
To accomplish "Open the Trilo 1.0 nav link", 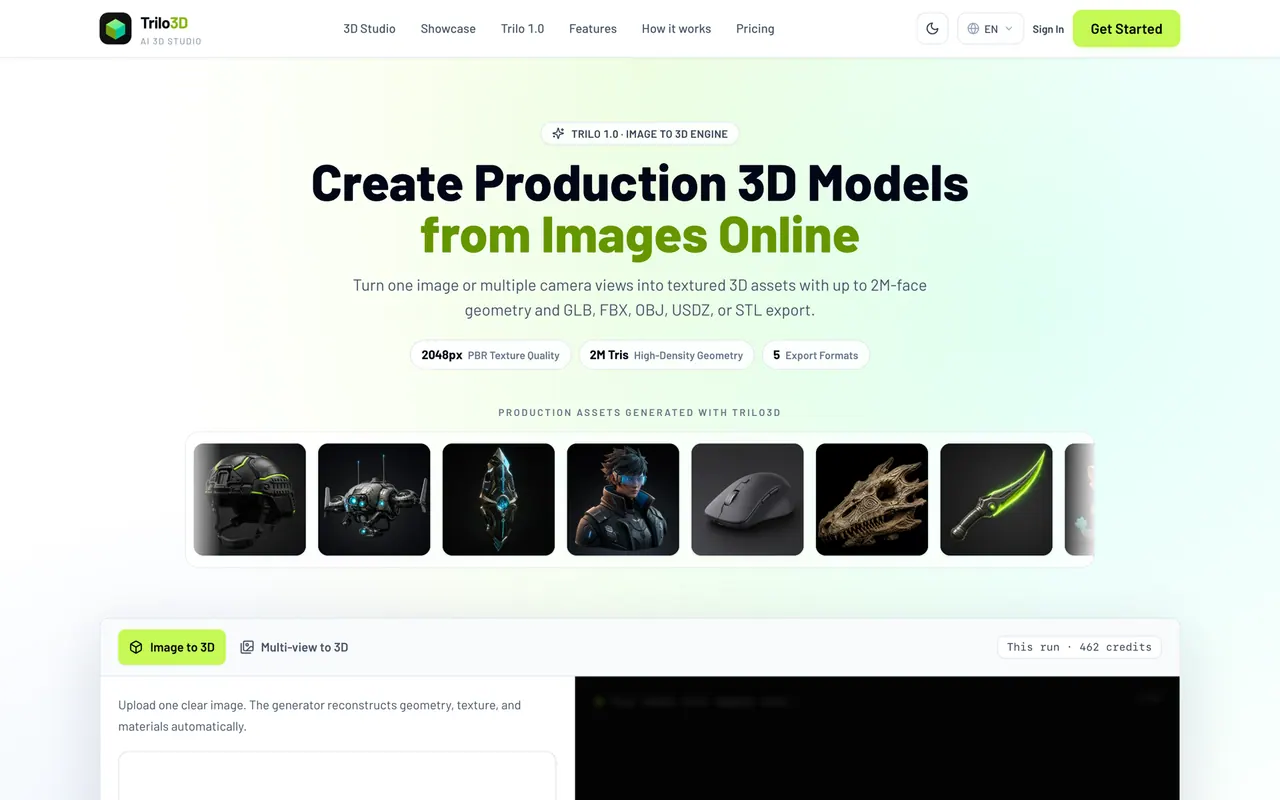I will pyautogui.click(x=522, y=29).
